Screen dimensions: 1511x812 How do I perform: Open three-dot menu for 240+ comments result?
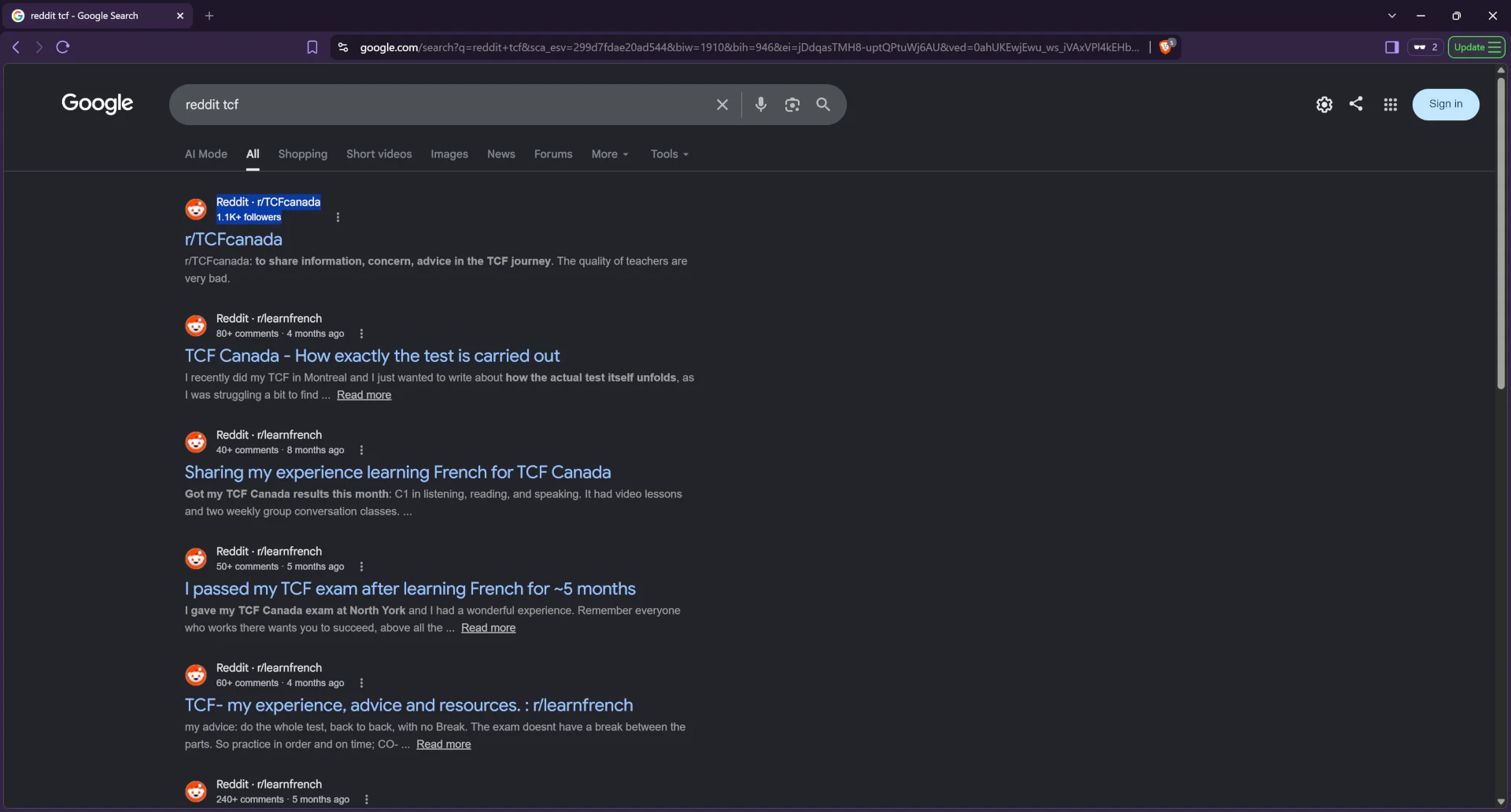(367, 799)
